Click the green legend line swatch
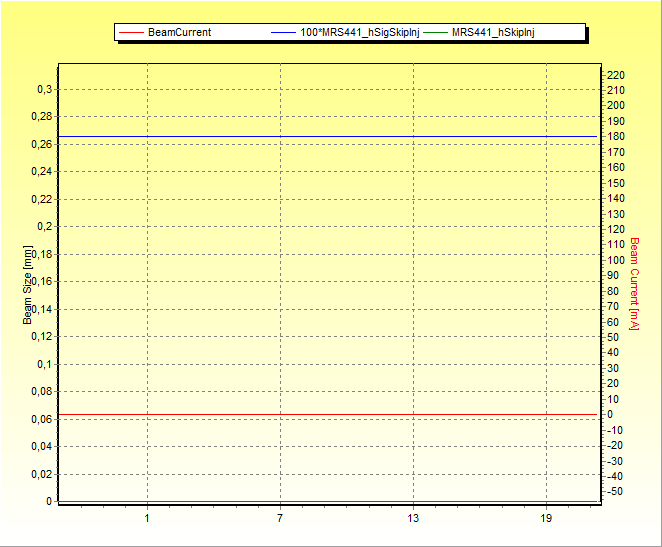The width and height of the screenshot is (662, 547). (x=436, y=32)
